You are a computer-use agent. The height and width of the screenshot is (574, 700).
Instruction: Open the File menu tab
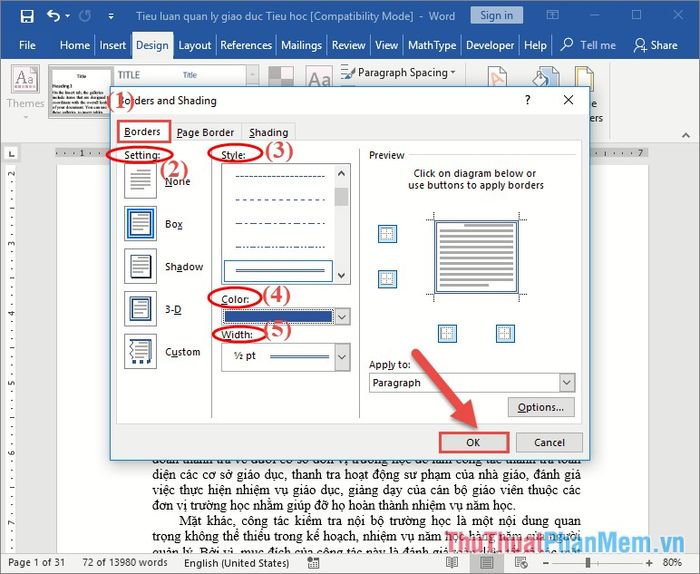pyautogui.click(x=27, y=45)
